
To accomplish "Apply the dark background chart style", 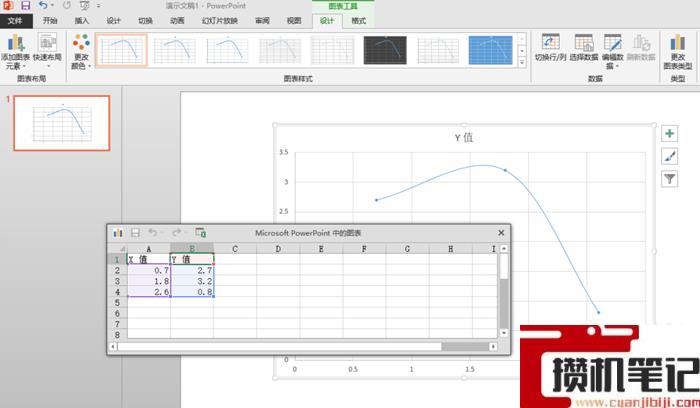I will coord(385,50).
